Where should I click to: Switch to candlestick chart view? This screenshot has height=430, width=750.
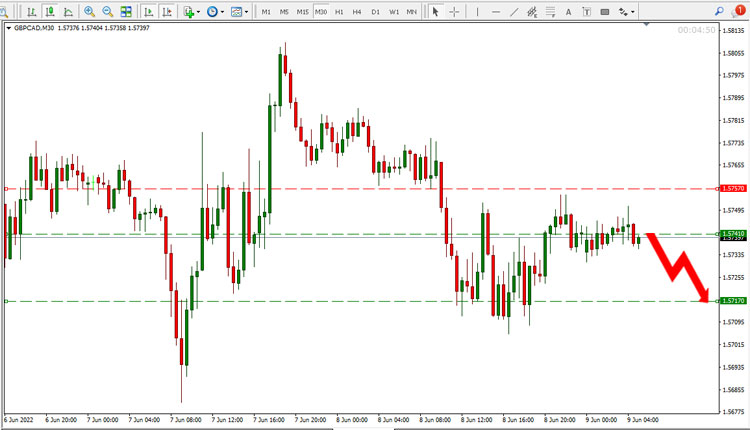point(50,11)
